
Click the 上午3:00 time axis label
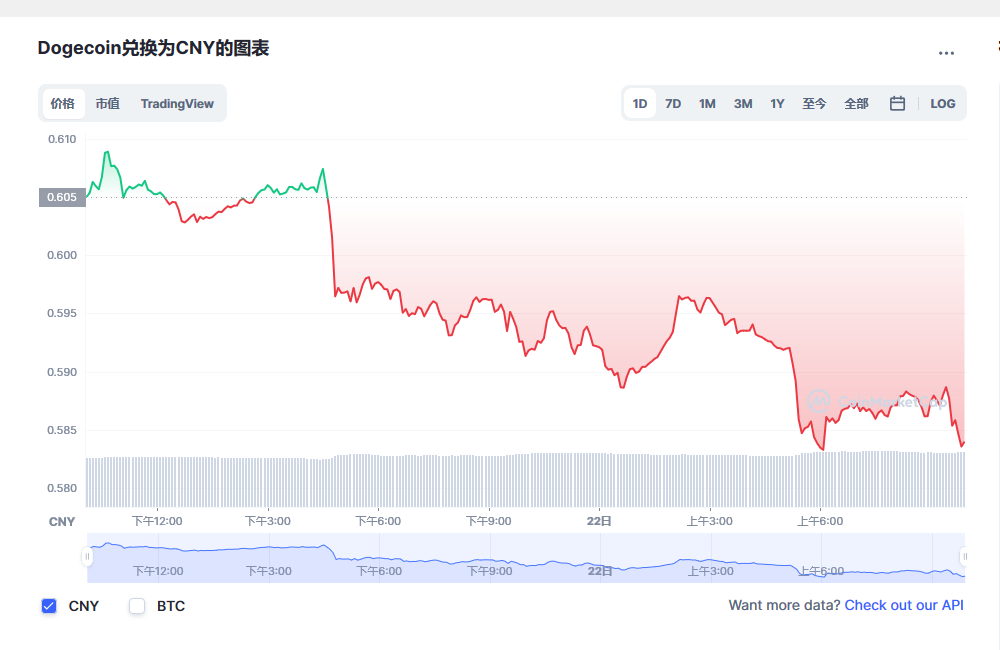point(709,521)
